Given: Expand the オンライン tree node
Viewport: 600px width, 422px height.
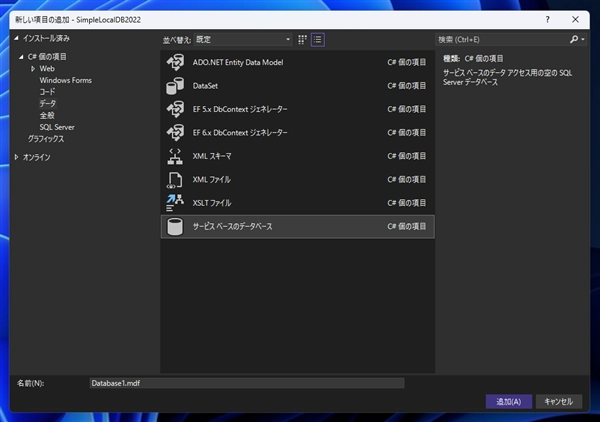Looking at the screenshot, I should click(x=16, y=157).
